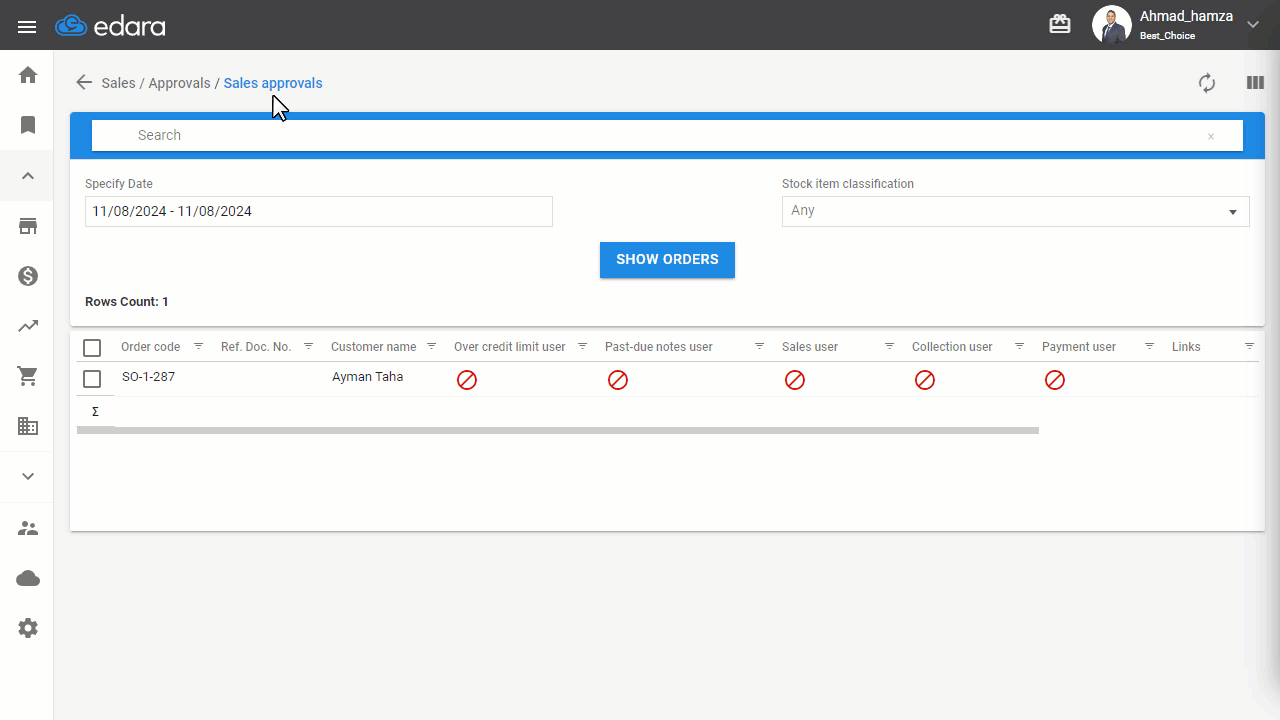Open the Order code column filter

[198, 346]
